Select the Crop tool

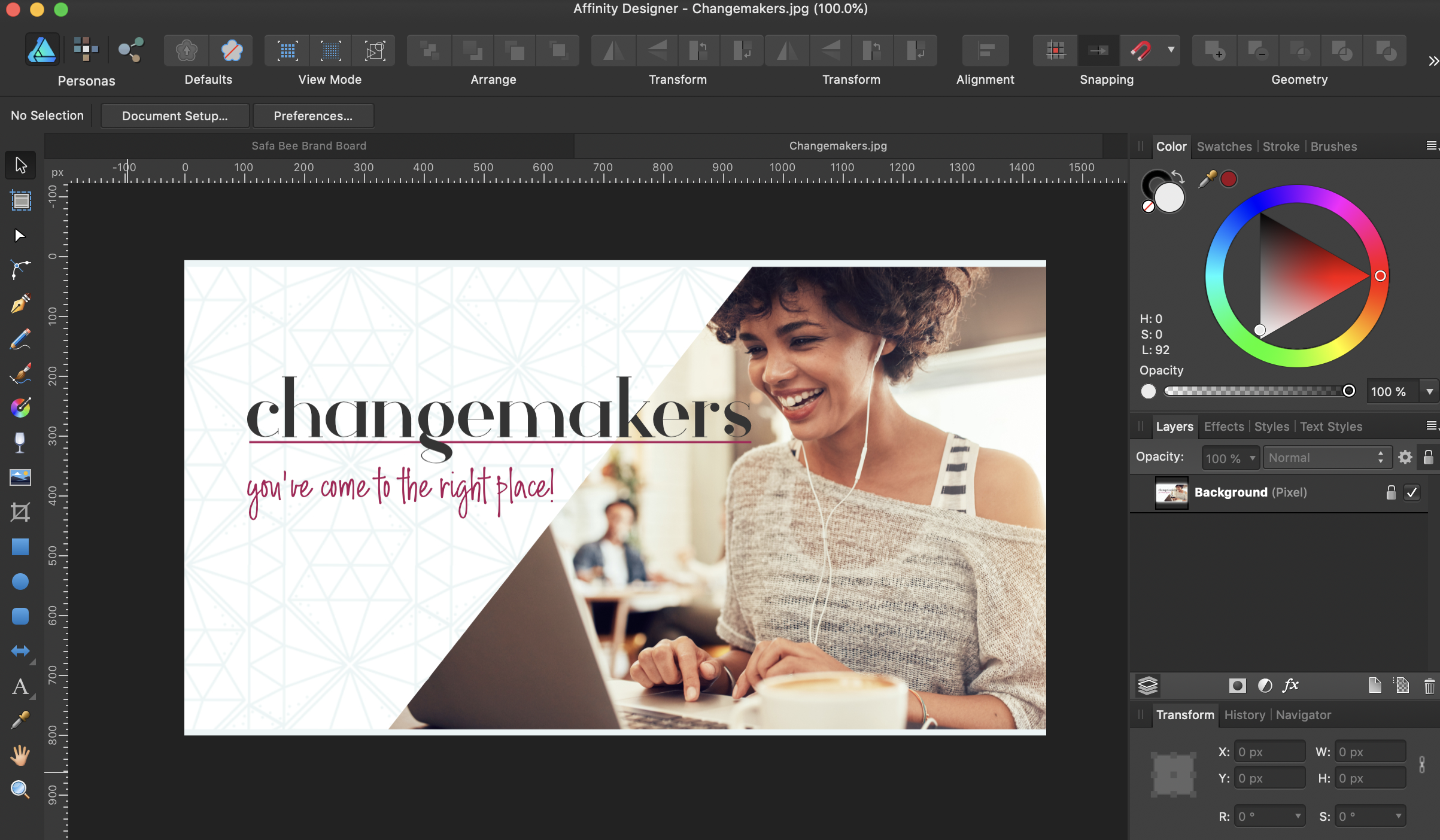pos(20,512)
